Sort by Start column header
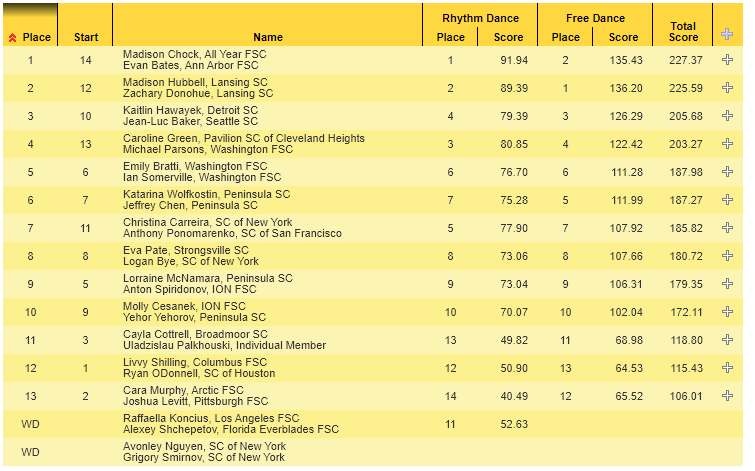755x471 pixels. pos(86,37)
